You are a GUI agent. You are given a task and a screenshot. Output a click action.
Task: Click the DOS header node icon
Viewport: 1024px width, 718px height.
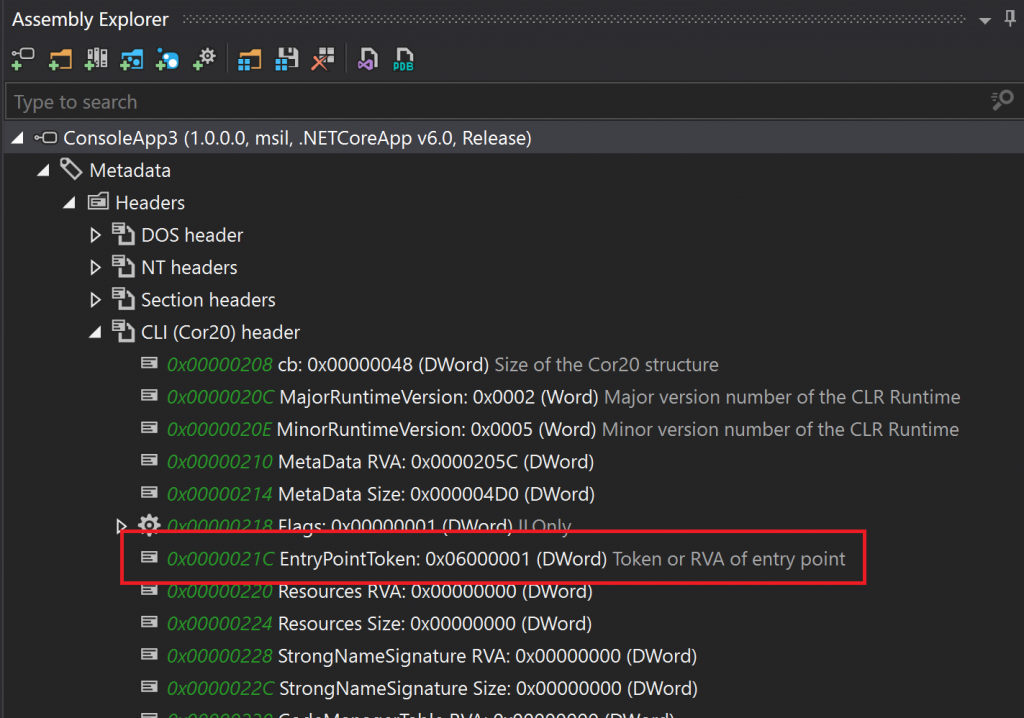tap(123, 234)
